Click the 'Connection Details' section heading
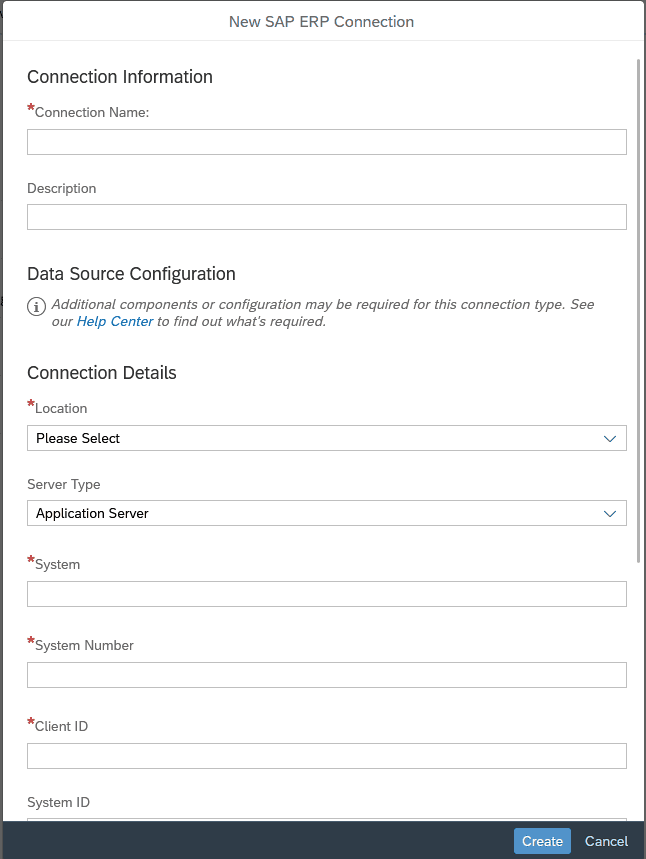The image size is (646, 859). (x=102, y=373)
